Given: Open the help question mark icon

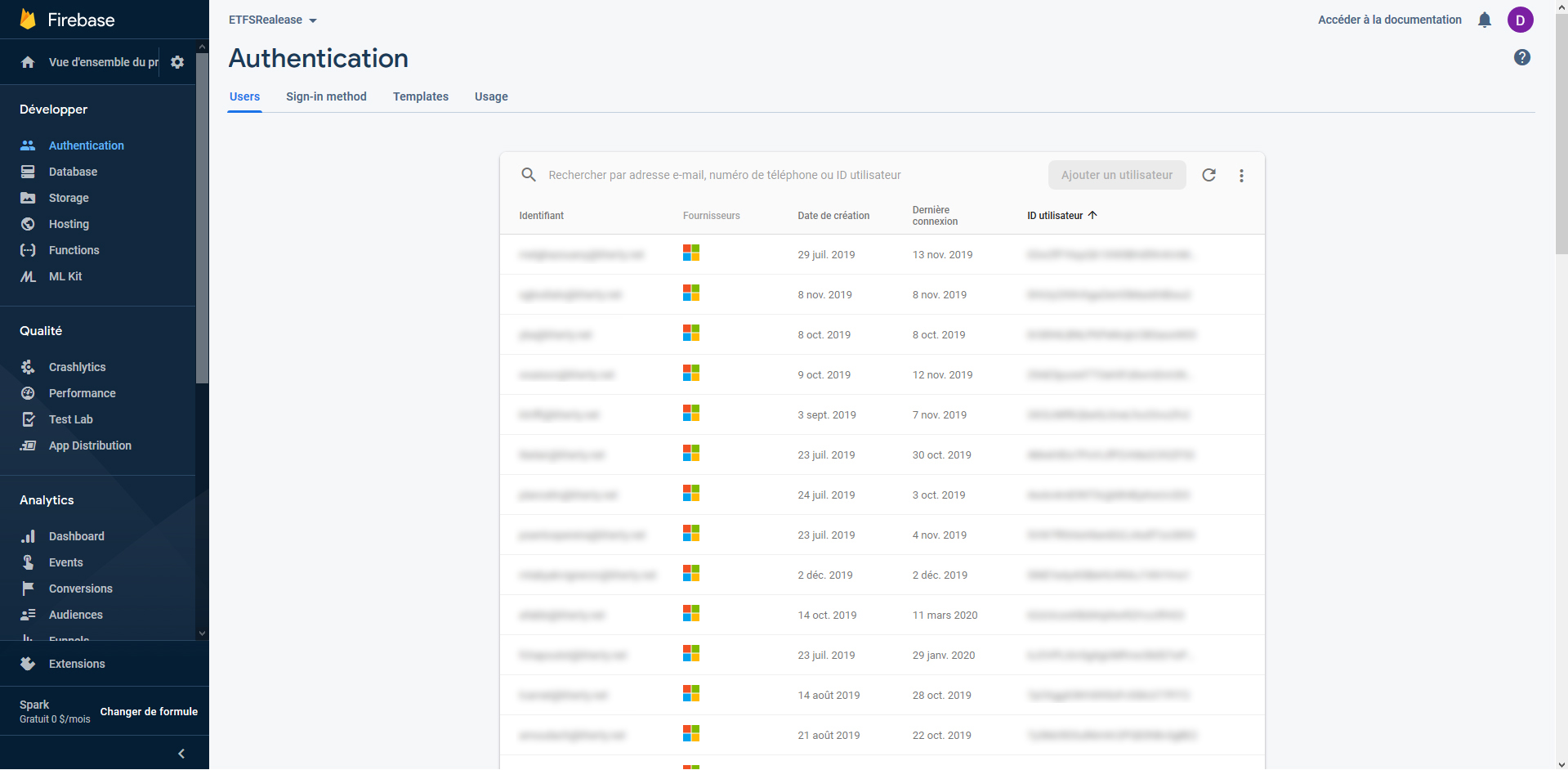Looking at the screenshot, I should click(1522, 57).
